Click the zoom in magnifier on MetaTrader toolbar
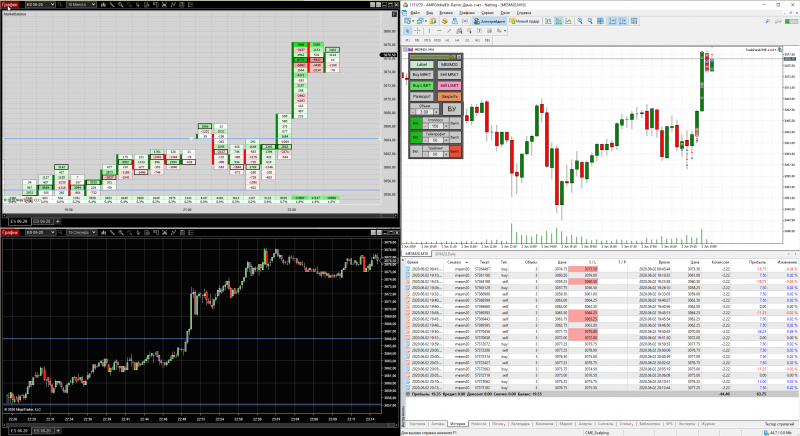800x436 pixels. click(x=580, y=21)
